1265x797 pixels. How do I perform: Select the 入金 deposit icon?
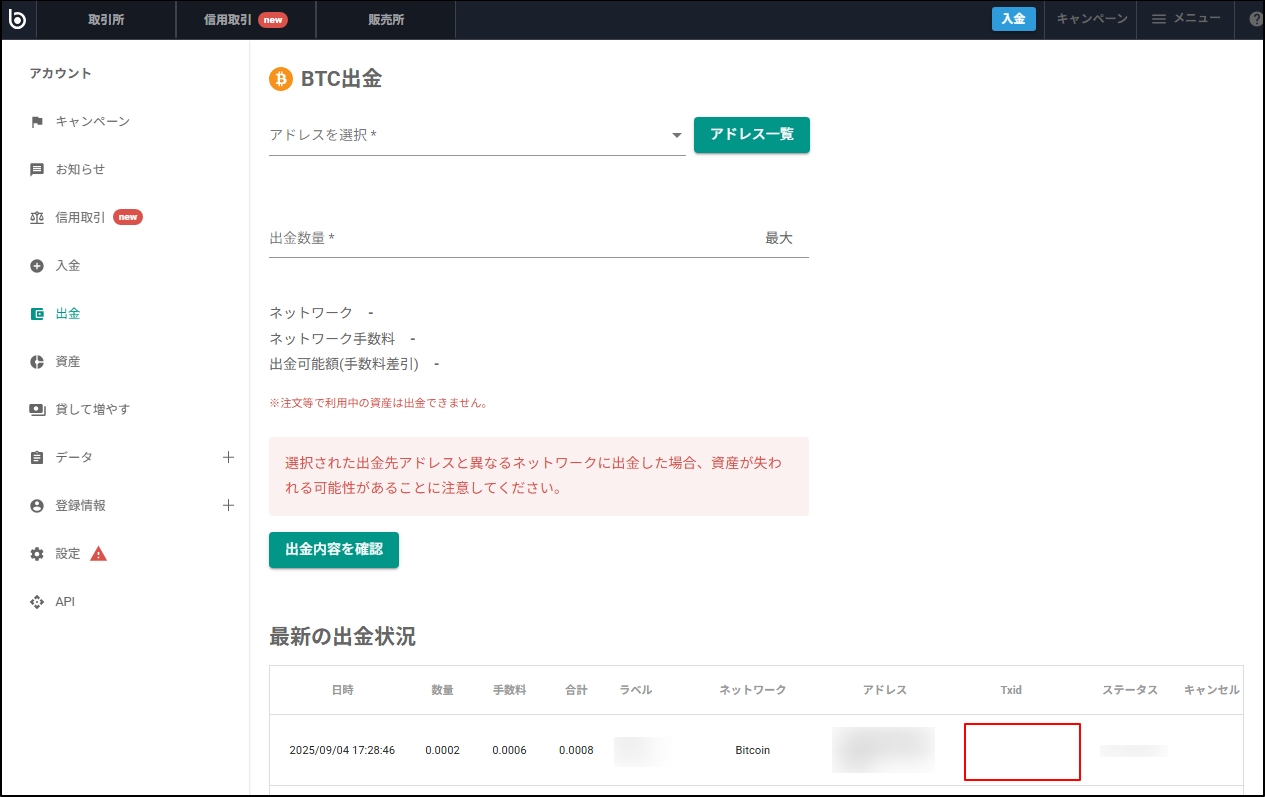point(37,265)
